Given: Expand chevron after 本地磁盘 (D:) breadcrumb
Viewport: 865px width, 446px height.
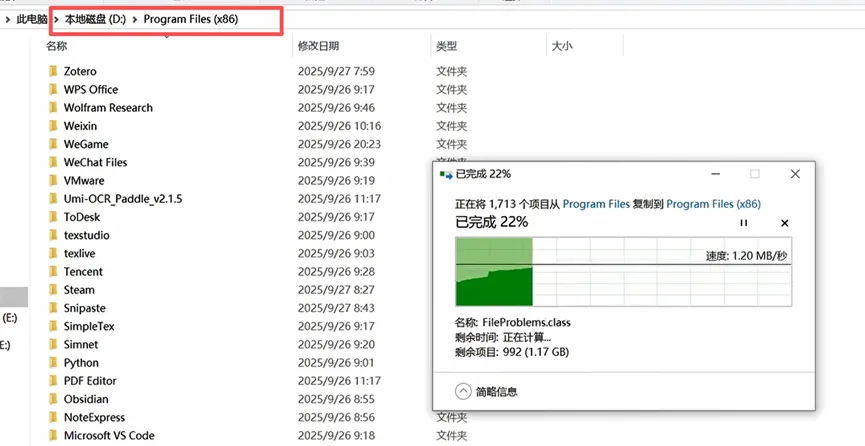Looking at the screenshot, I should pos(135,20).
